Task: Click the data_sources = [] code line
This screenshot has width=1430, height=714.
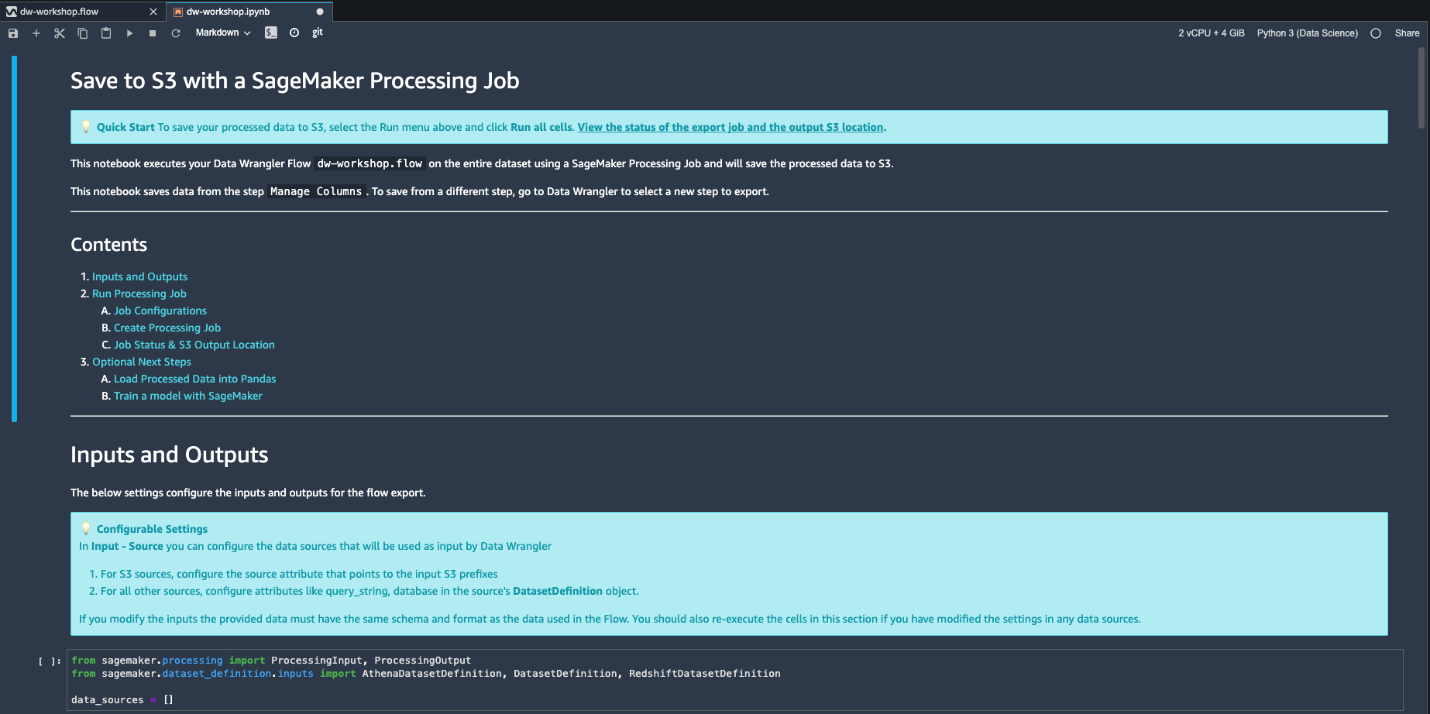Action: [x=122, y=700]
